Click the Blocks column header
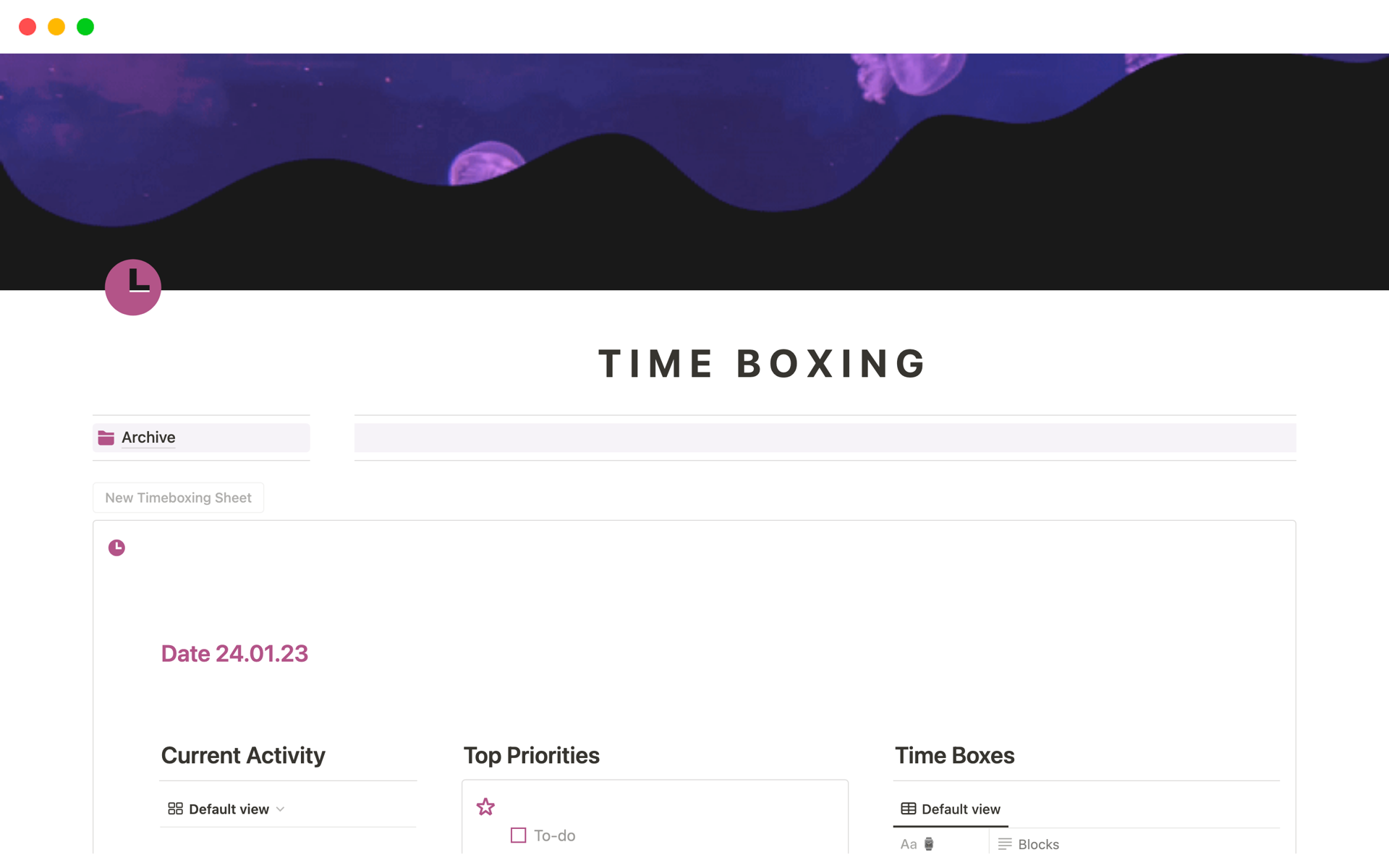The height and width of the screenshot is (868, 1389). 1038,844
